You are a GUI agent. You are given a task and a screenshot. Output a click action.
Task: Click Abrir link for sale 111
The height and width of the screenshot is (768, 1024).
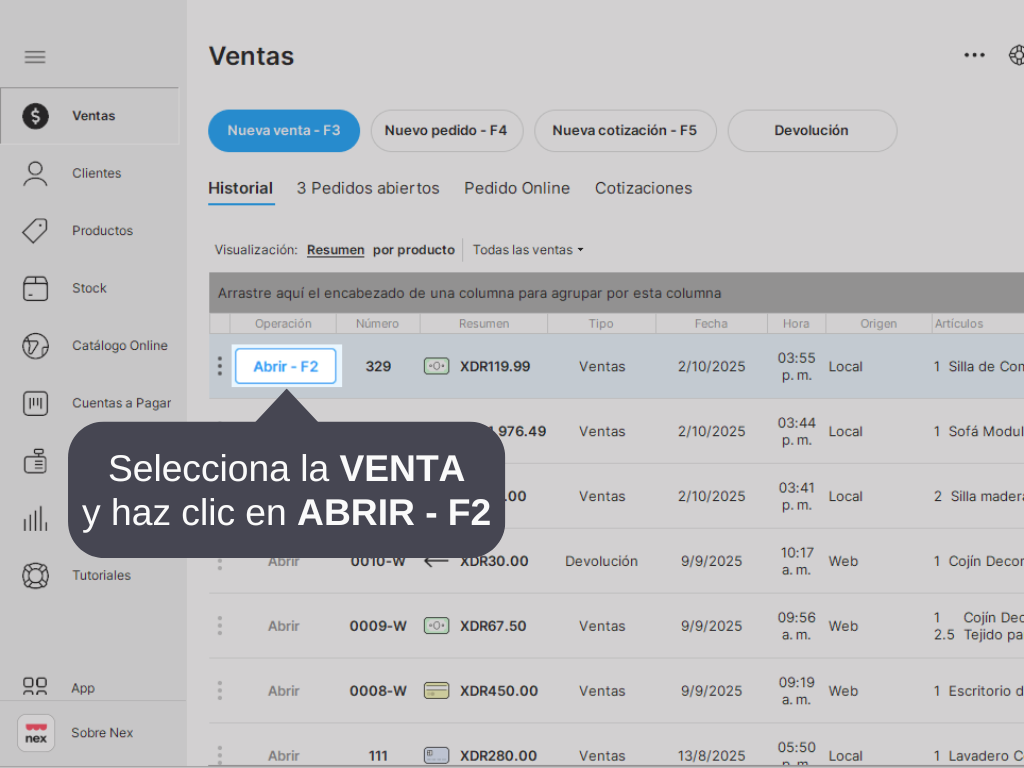tap(283, 756)
